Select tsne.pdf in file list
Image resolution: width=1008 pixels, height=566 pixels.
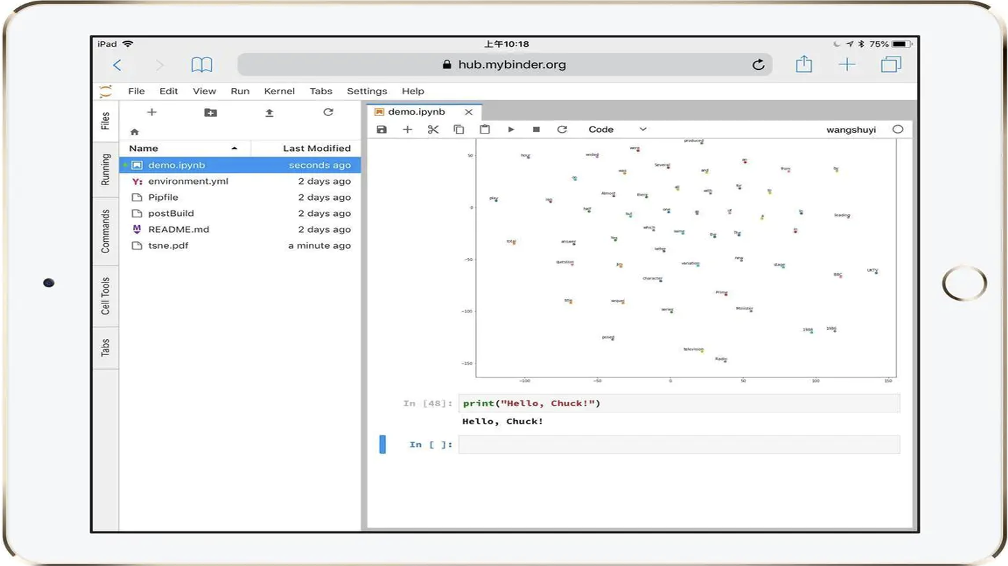tap(240, 246)
